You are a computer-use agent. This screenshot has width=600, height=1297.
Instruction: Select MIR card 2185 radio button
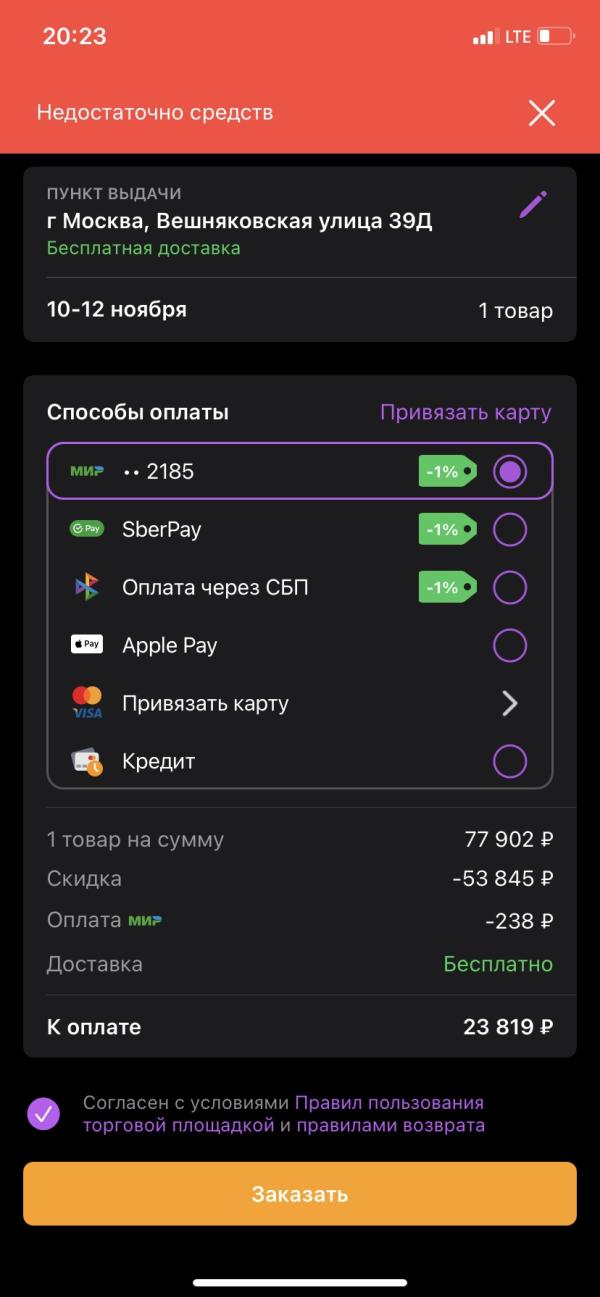click(510, 471)
